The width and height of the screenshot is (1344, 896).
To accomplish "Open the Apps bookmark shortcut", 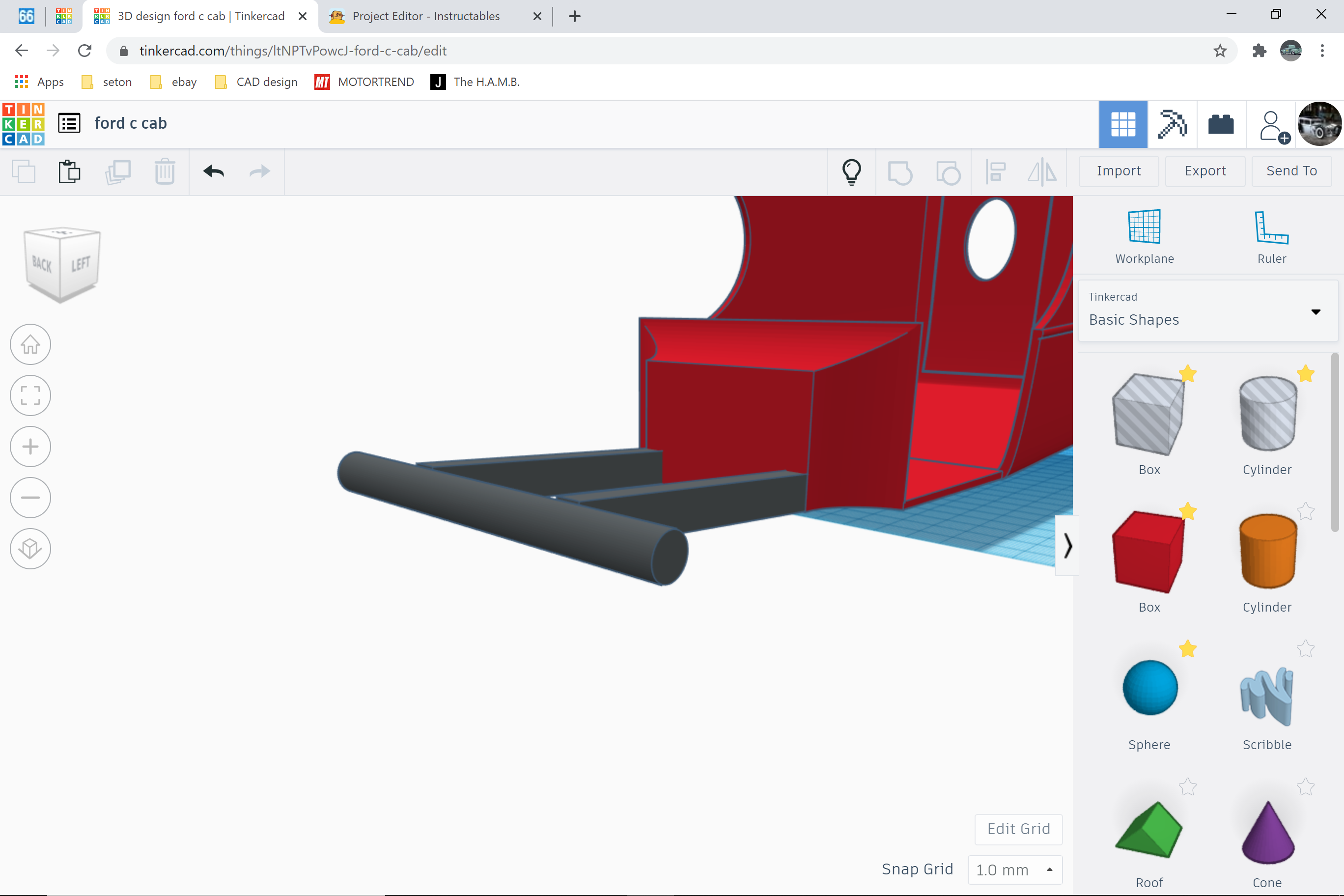I will point(39,82).
